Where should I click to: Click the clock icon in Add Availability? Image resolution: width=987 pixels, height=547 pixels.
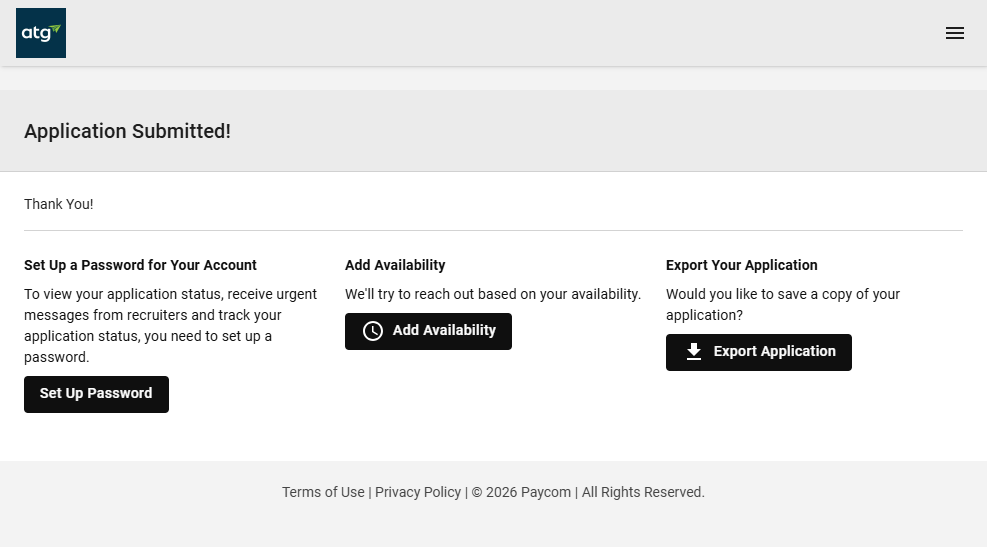[x=373, y=331]
